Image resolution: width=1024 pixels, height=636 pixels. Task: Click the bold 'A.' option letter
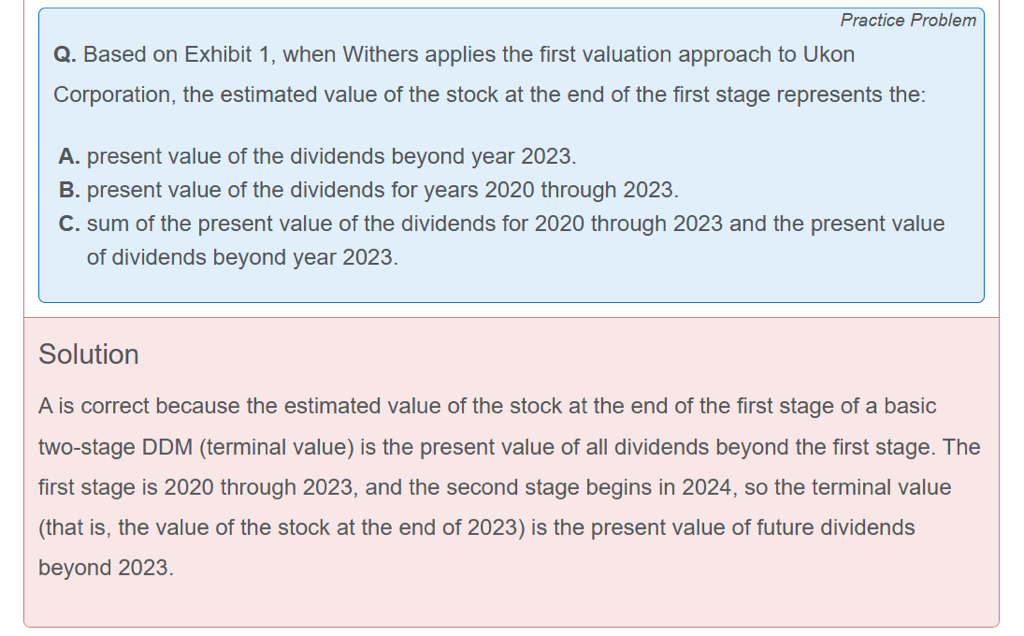(x=70, y=157)
